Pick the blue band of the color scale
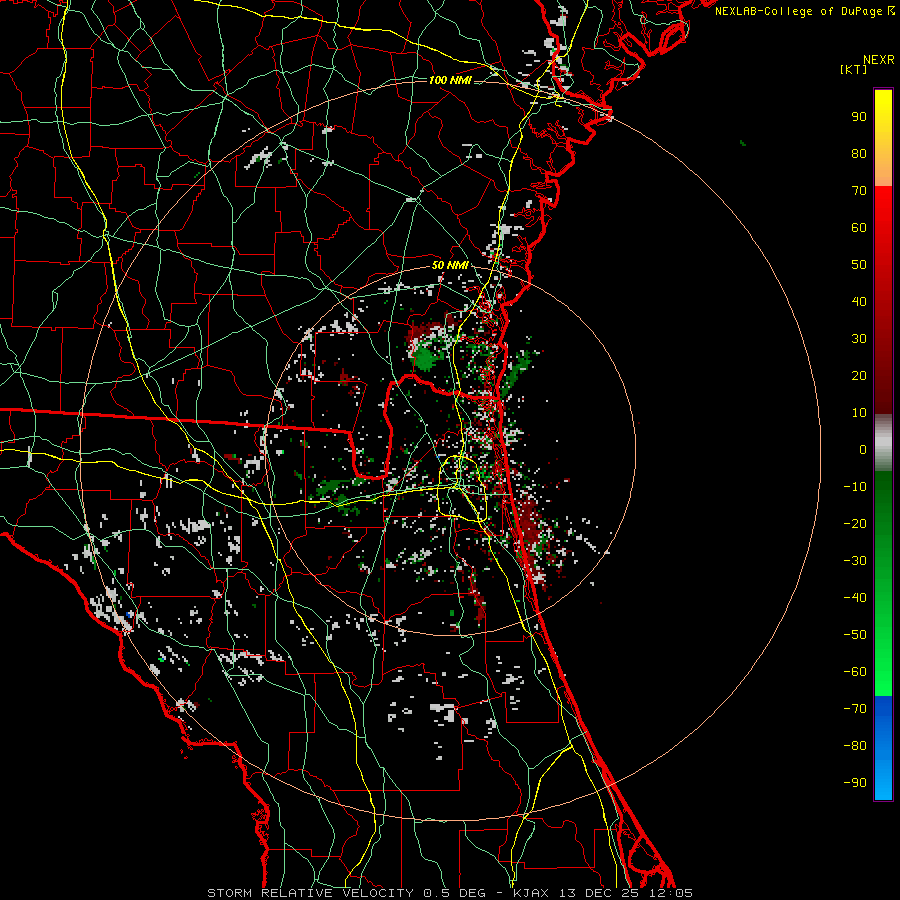This screenshot has height=900, width=900. click(883, 748)
